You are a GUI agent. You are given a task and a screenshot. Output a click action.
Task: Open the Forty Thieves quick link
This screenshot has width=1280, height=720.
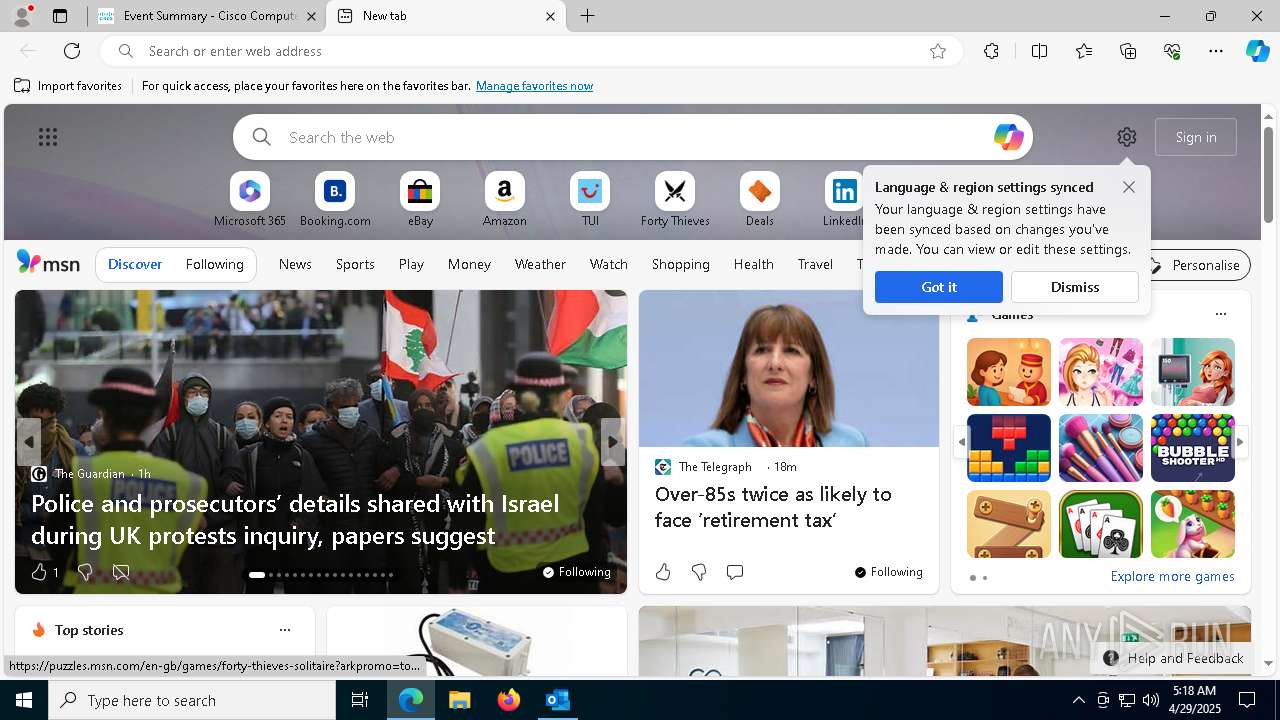point(675,200)
